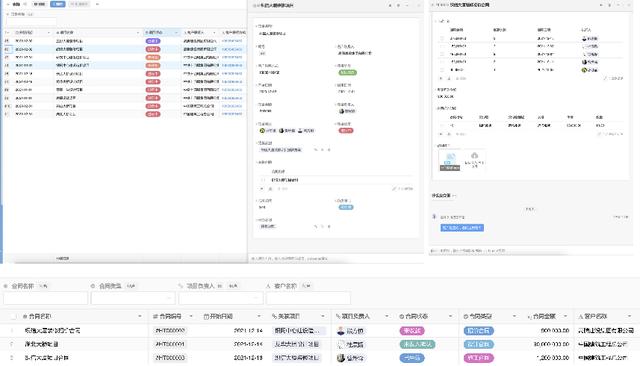Open operator badge next to 合同名称 filter label
Screen dimensions: 640x366
click(x=43, y=286)
